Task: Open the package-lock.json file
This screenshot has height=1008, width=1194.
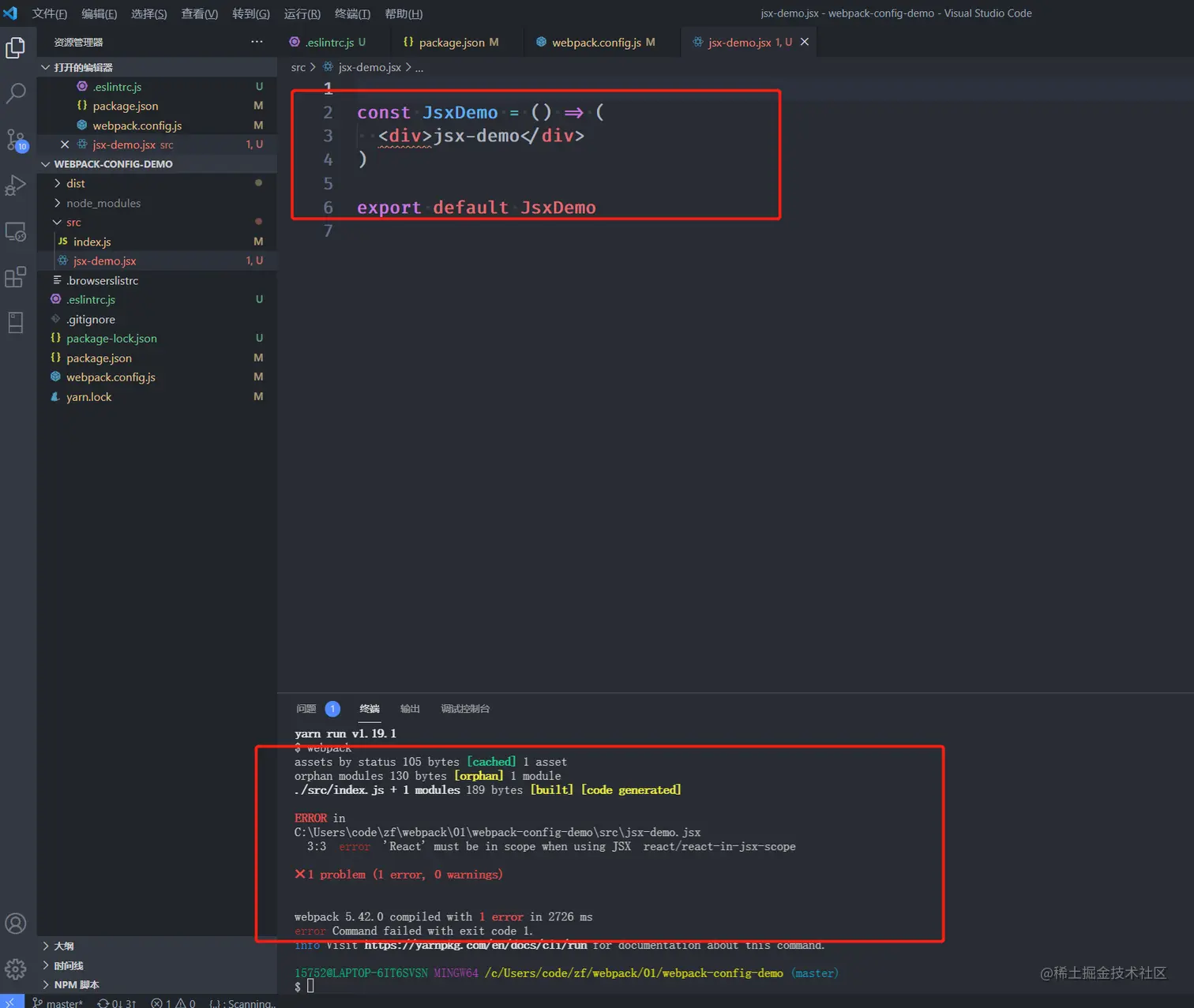Action: tap(157, 338)
